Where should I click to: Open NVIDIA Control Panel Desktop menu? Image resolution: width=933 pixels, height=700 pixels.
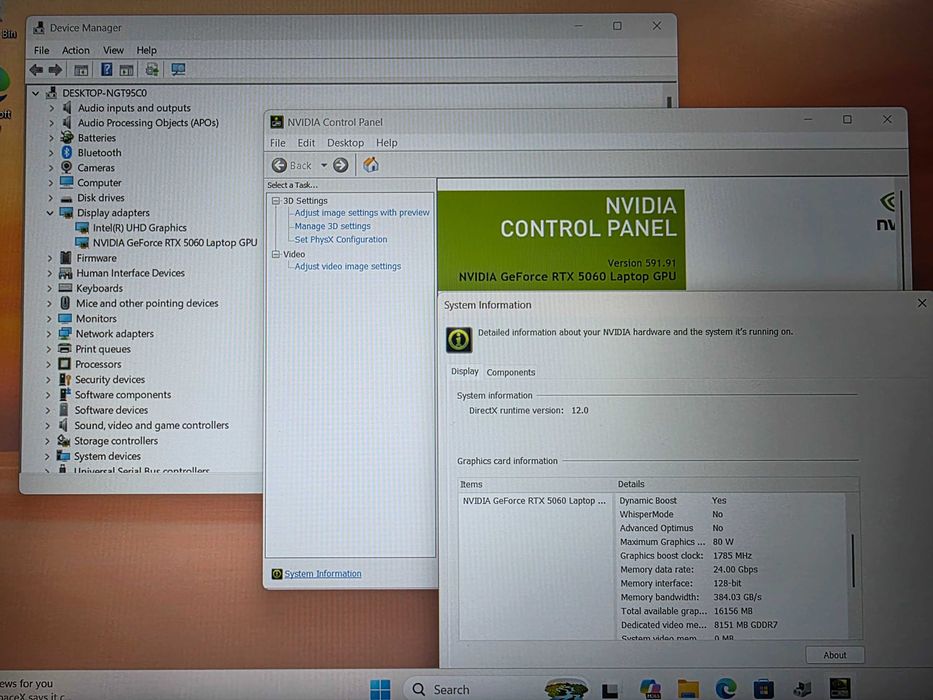[345, 143]
